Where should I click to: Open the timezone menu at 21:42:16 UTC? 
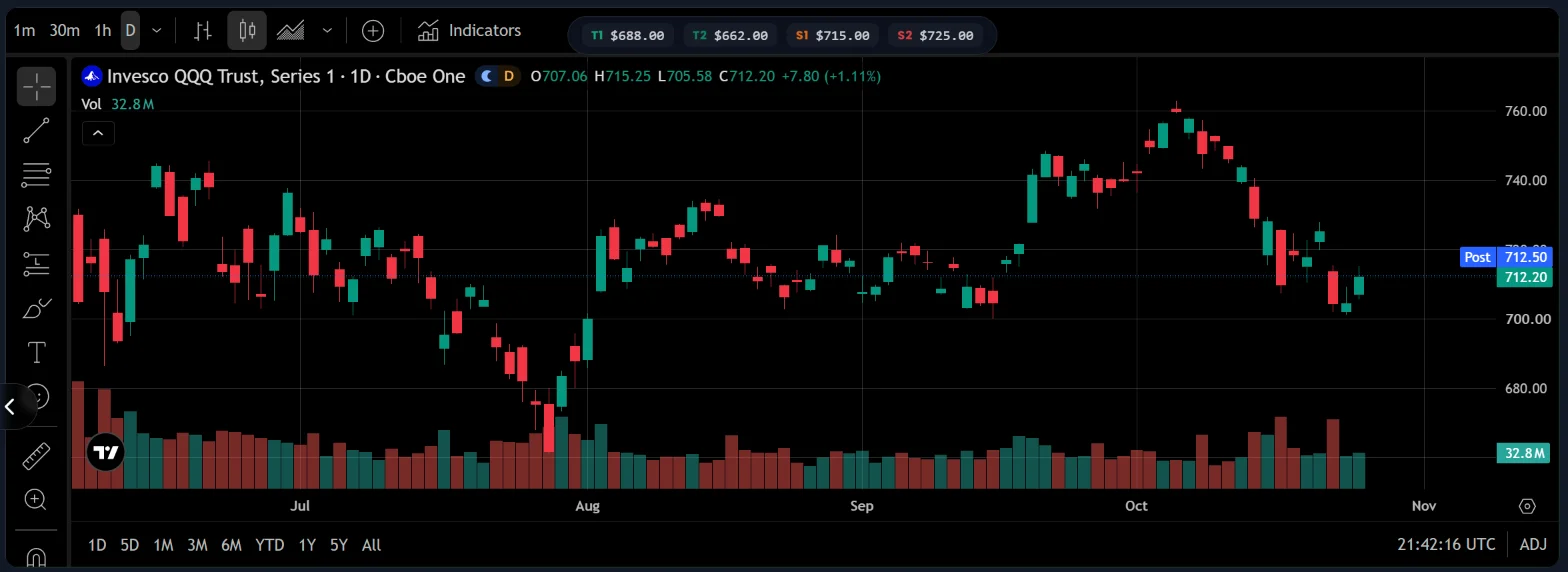pos(1446,545)
